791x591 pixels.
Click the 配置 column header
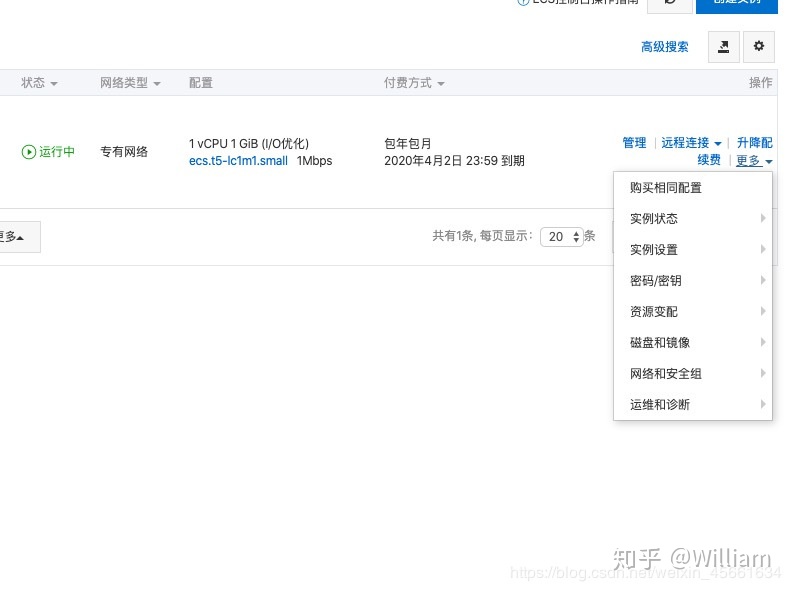pos(201,83)
